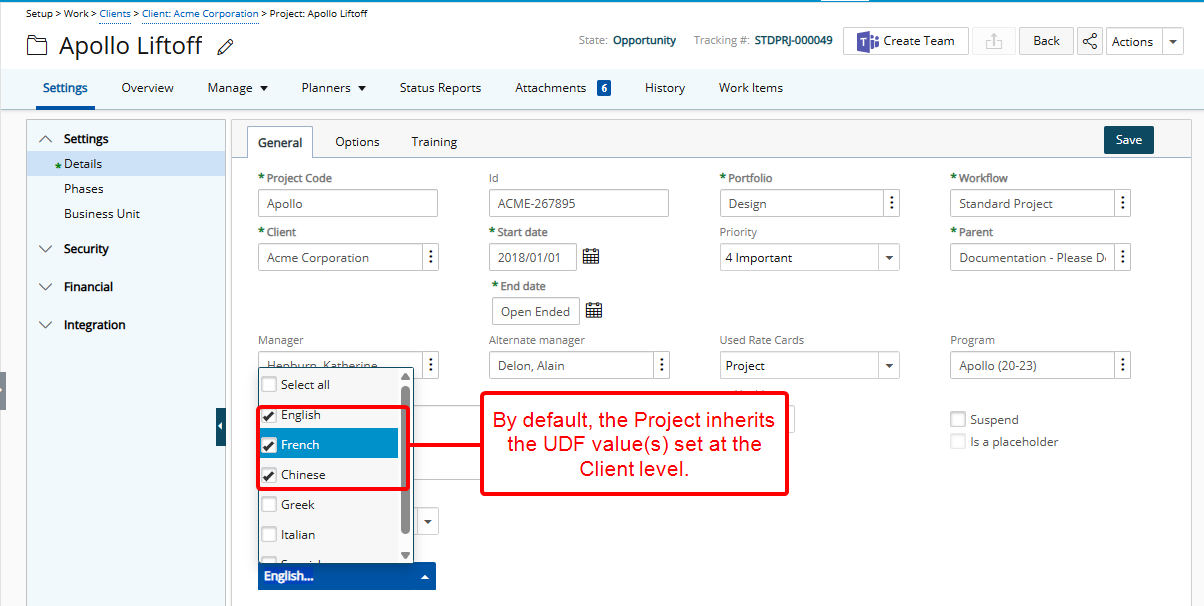
Task: Click the Project Code input field
Action: [348, 203]
